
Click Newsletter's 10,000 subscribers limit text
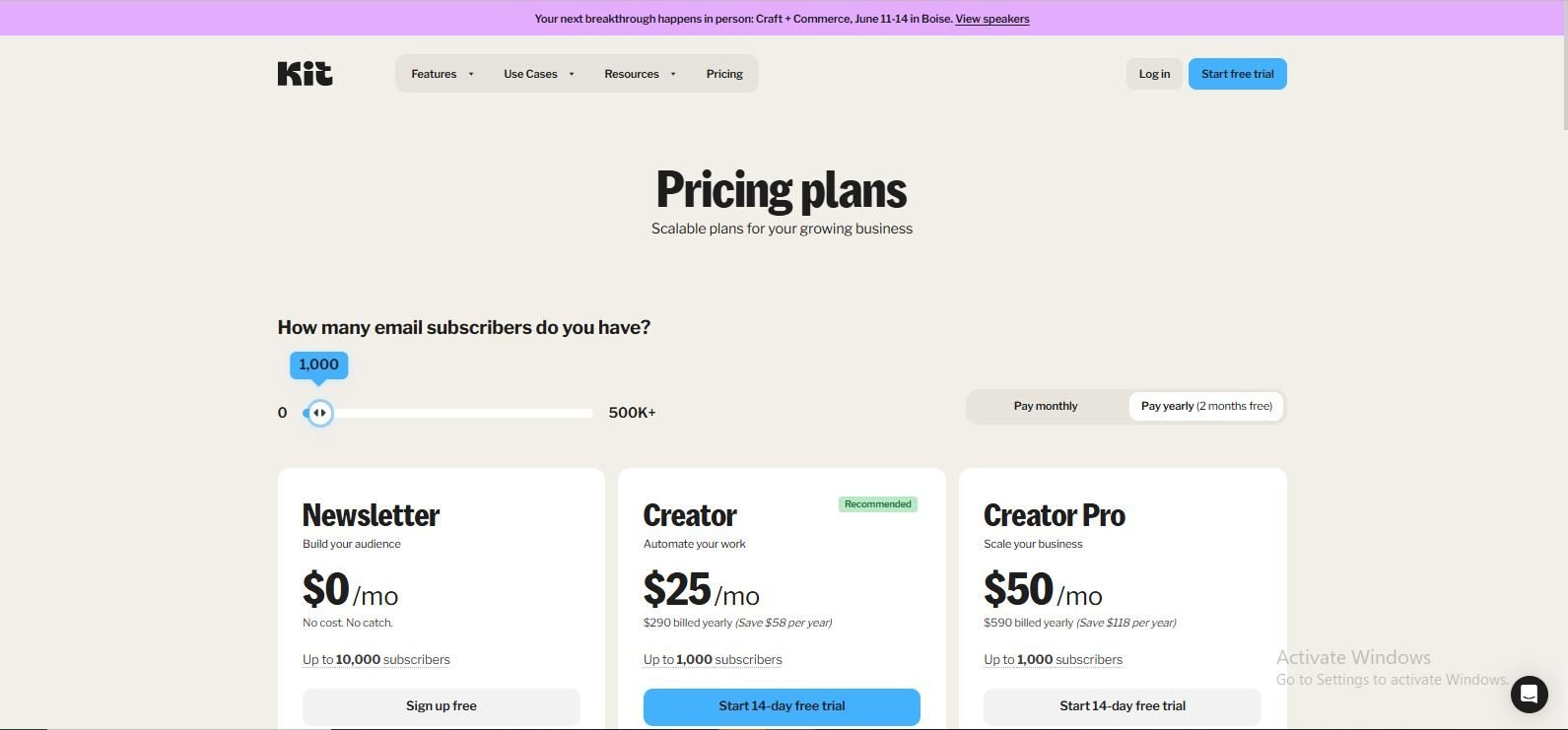(376, 660)
